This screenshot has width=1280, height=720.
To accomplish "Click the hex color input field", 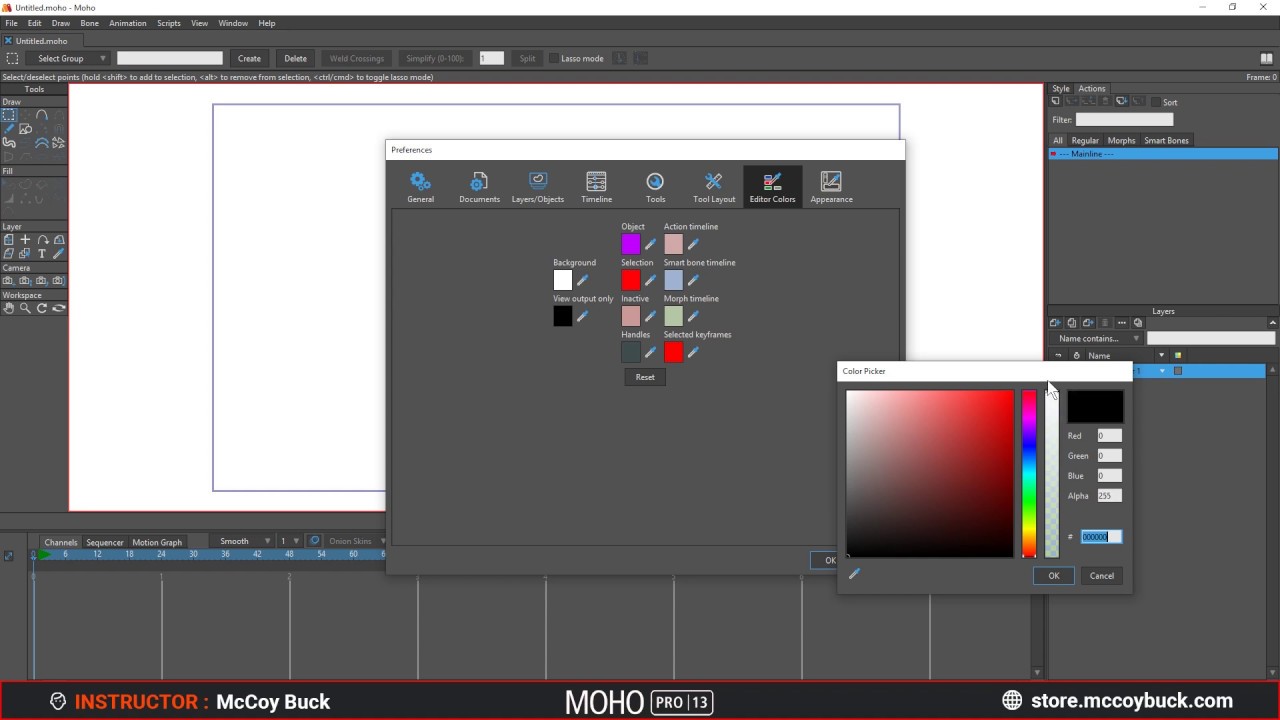I will click(1101, 537).
